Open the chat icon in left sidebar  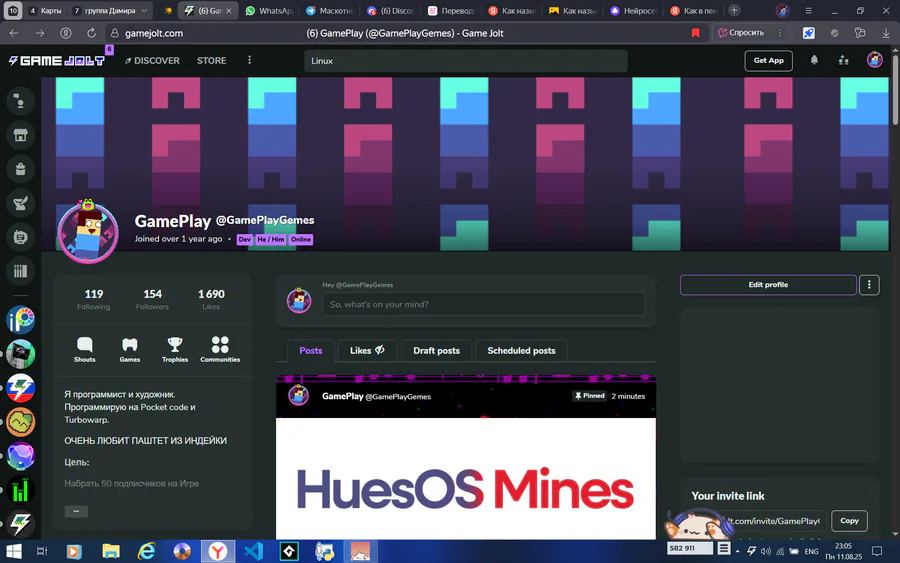(x=20, y=101)
